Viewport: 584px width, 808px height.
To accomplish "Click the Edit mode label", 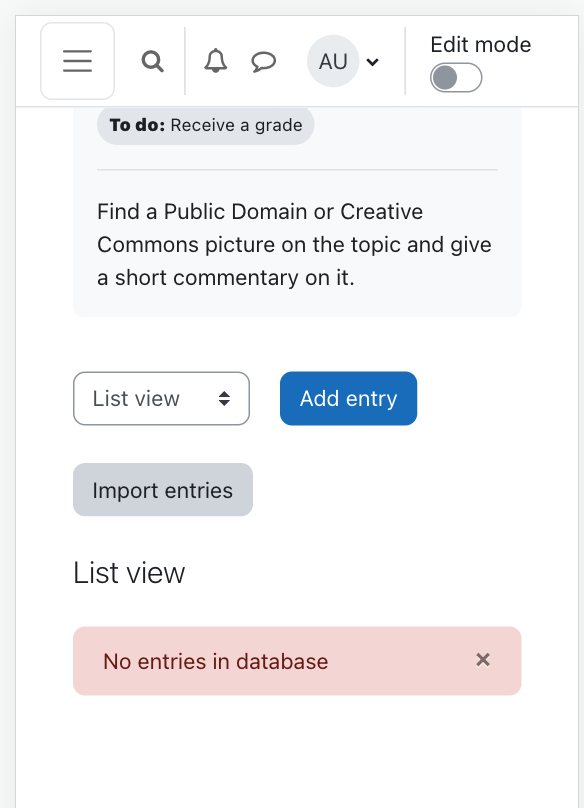I will (x=480, y=45).
